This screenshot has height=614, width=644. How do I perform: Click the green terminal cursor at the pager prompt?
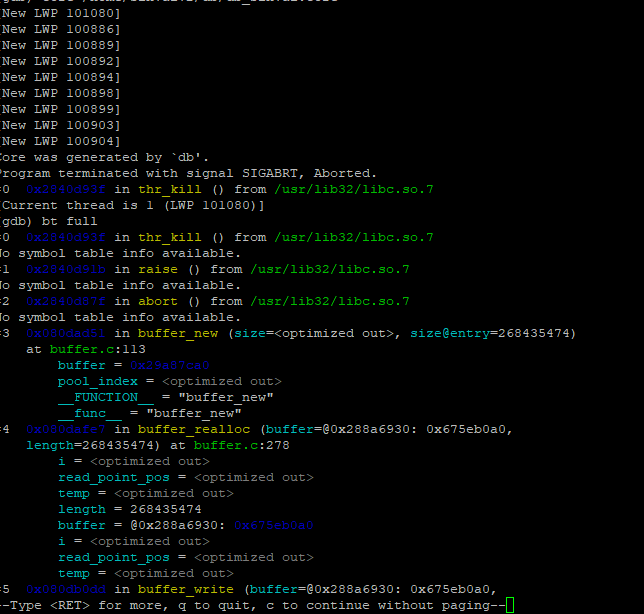pyautogui.click(x=510, y=605)
